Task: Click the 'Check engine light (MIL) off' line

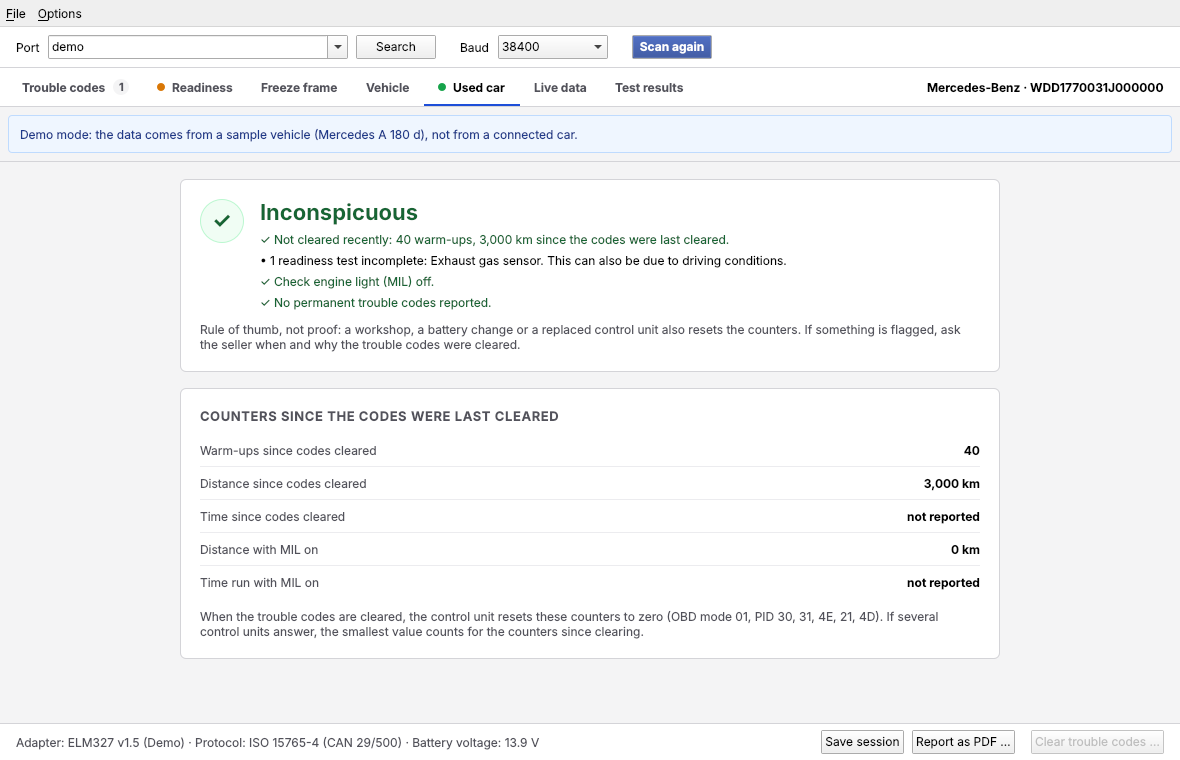Action: pyautogui.click(x=347, y=282)
